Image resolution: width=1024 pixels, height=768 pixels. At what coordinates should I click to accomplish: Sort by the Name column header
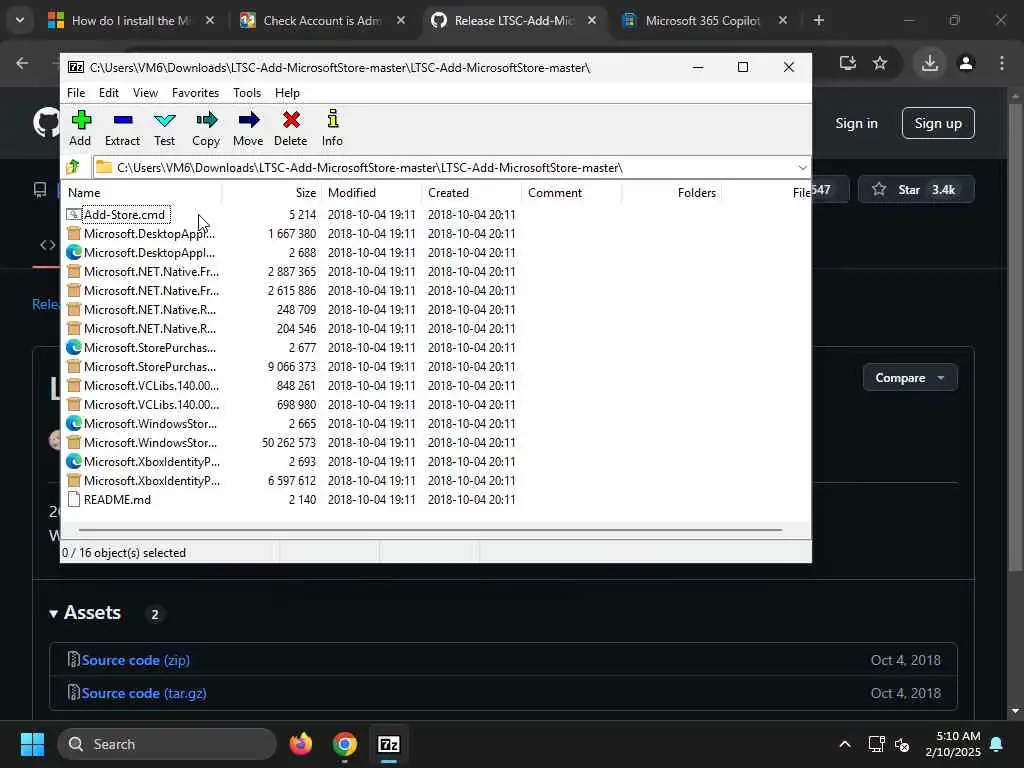tap(142, 193)
